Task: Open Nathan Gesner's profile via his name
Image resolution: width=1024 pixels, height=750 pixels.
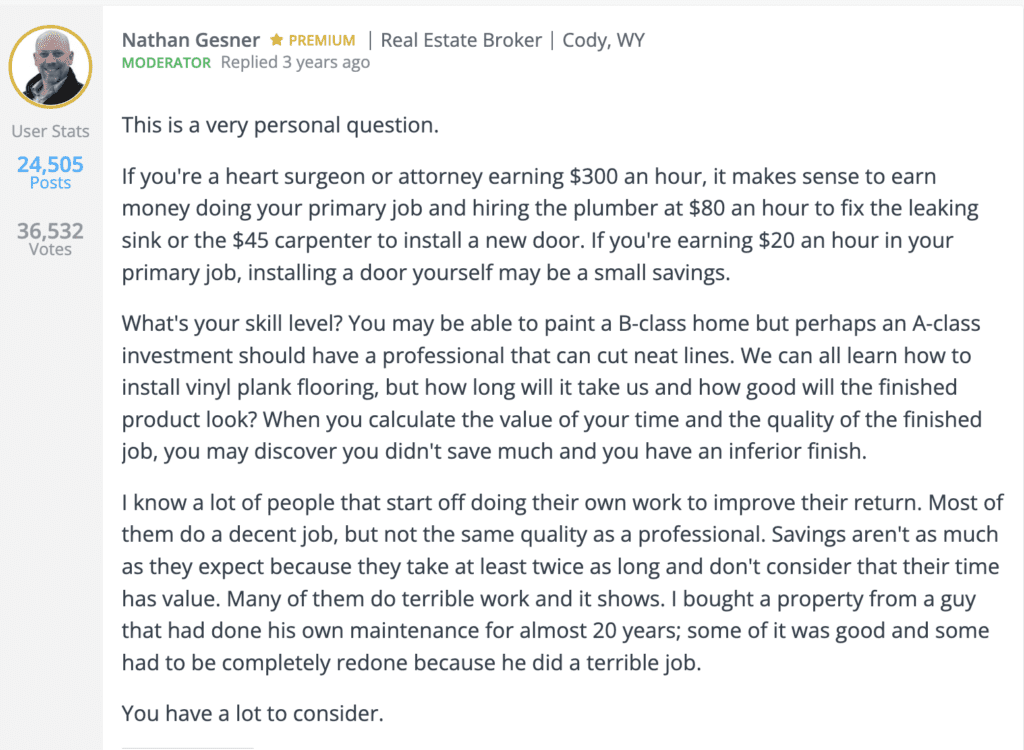Action: [190, 40]
